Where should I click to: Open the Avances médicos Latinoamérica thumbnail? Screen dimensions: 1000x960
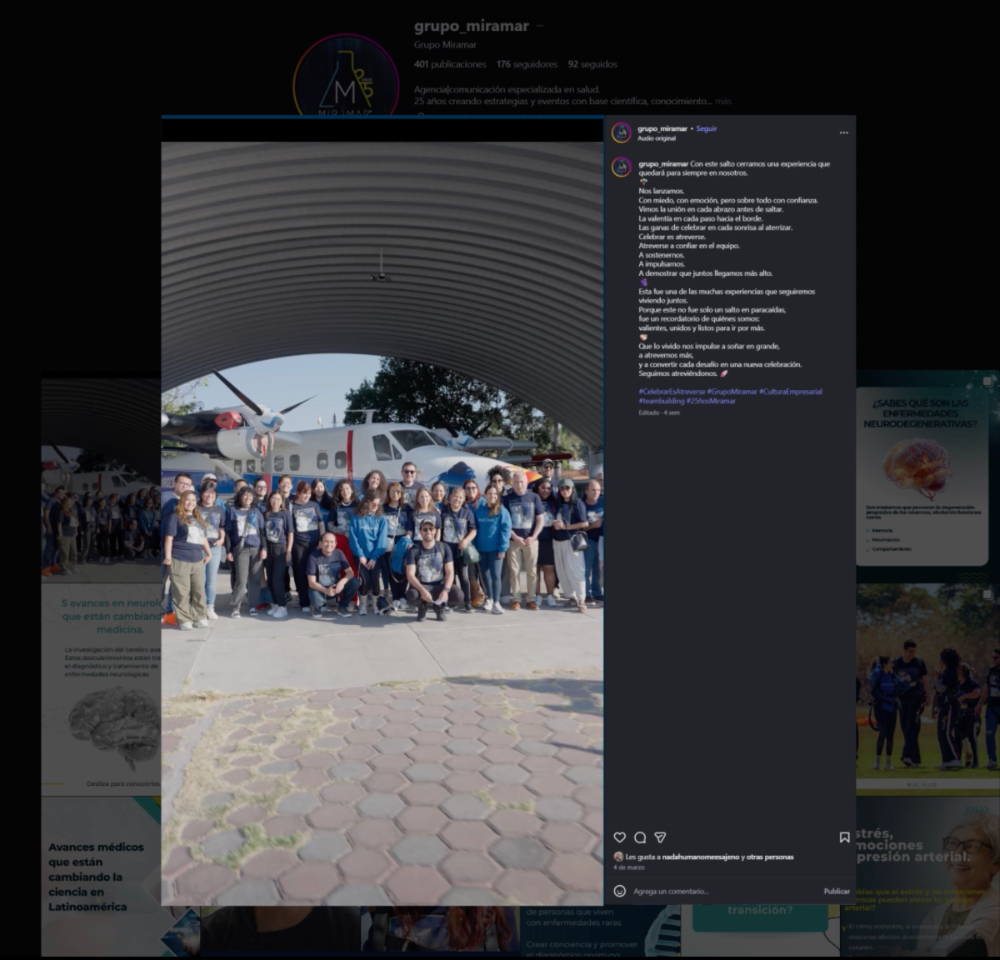point(101,876)
